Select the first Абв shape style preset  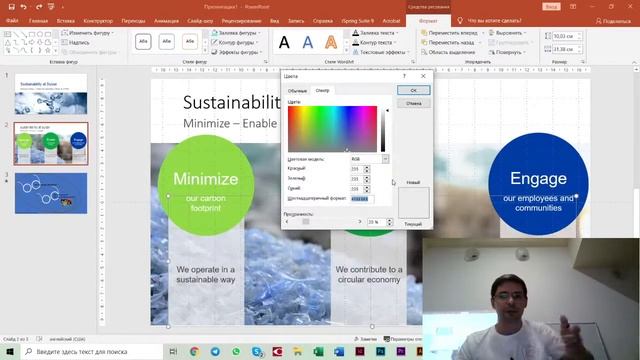tap(143, 42)
